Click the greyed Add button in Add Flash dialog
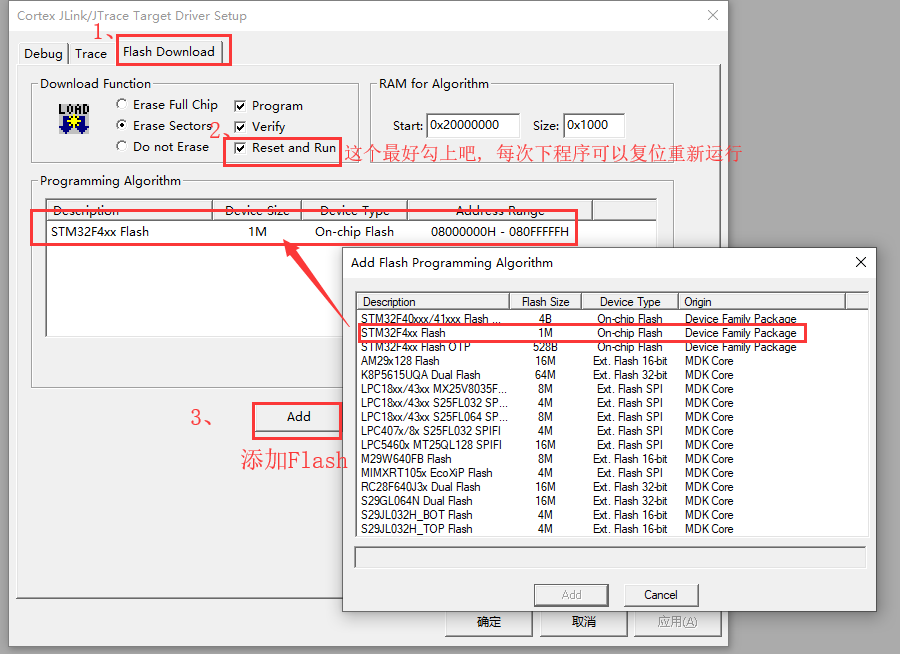Screen dimensions: 900x654 571,595
